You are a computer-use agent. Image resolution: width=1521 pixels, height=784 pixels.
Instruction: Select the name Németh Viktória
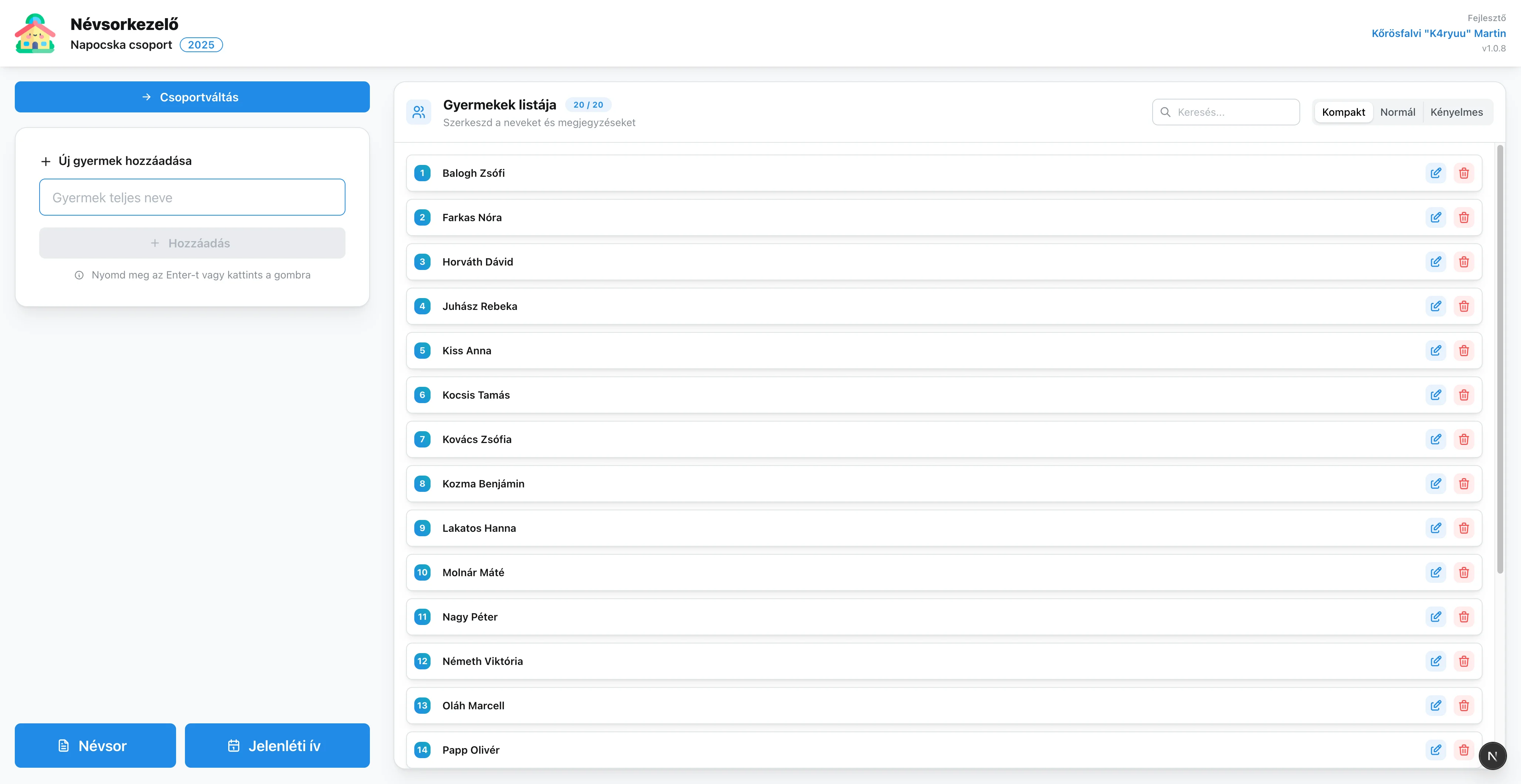(482, 661)
